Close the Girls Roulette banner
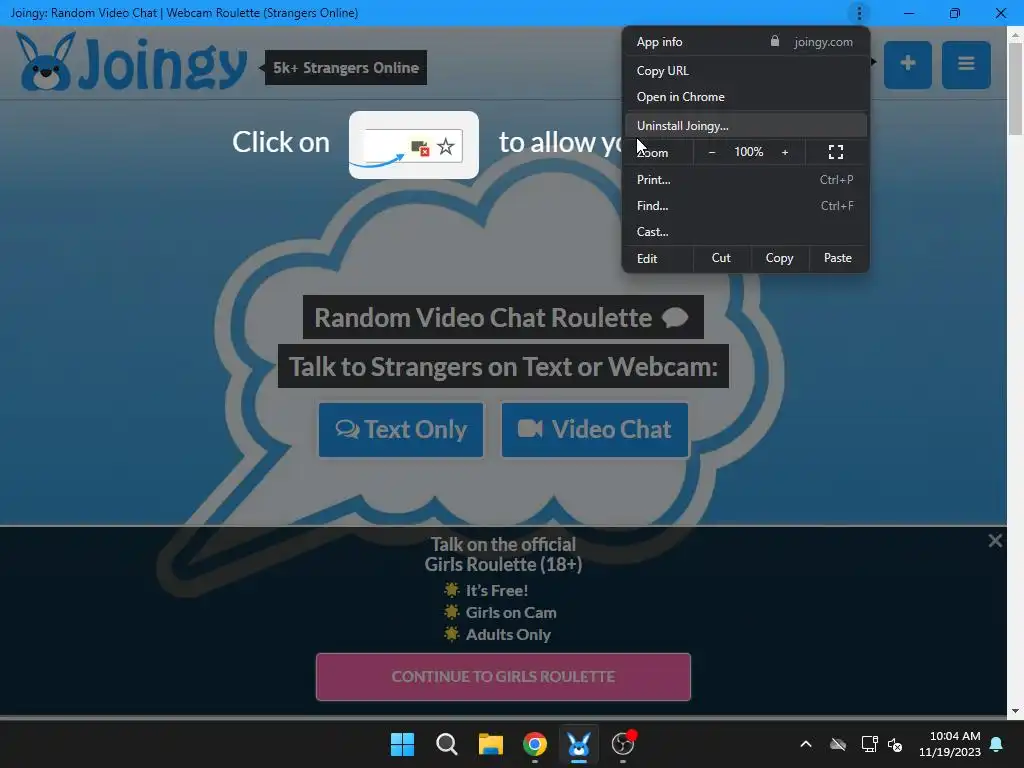Image resolution: width=1024 pixels, height=768 pixels. (x=995, y=541)
